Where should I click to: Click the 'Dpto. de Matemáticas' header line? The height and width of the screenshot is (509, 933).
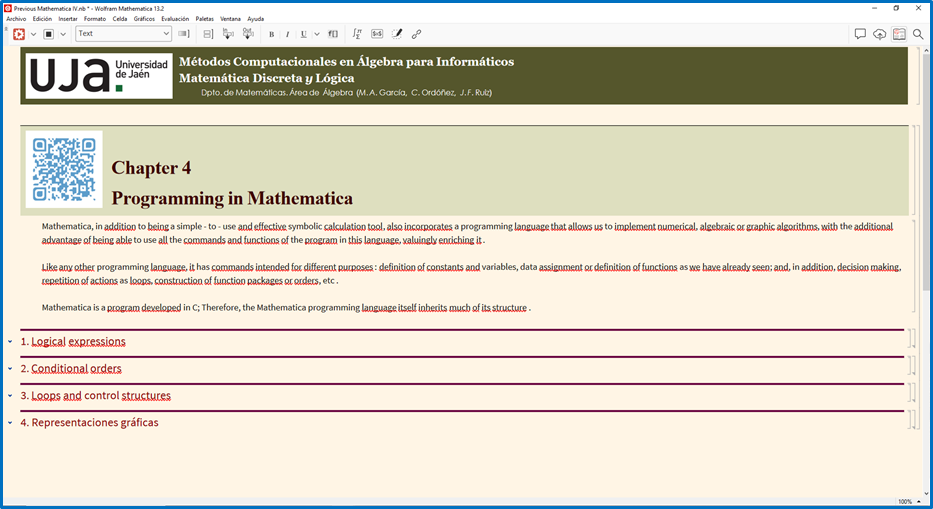pos(346,93)
